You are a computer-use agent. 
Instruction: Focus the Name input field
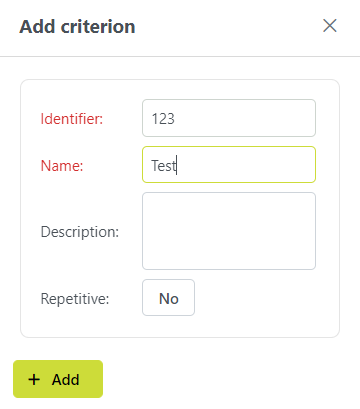coord(229,165)
